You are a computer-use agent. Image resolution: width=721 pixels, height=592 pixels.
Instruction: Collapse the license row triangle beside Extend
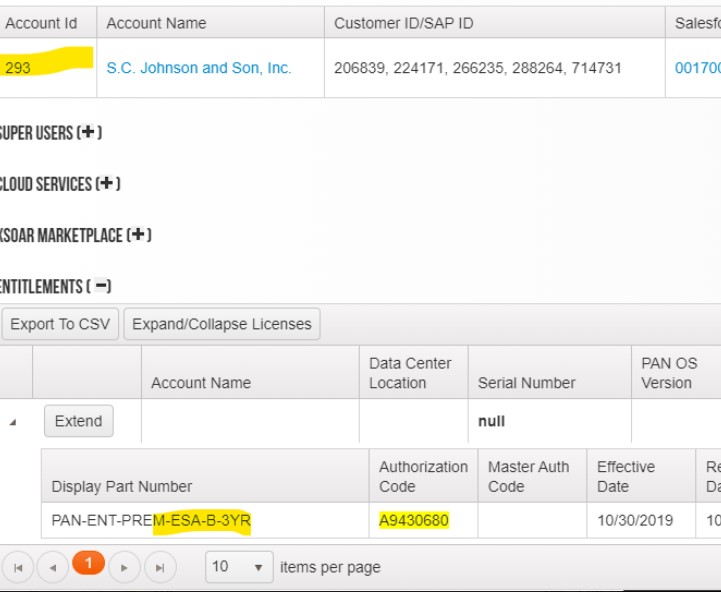(14, 422)
